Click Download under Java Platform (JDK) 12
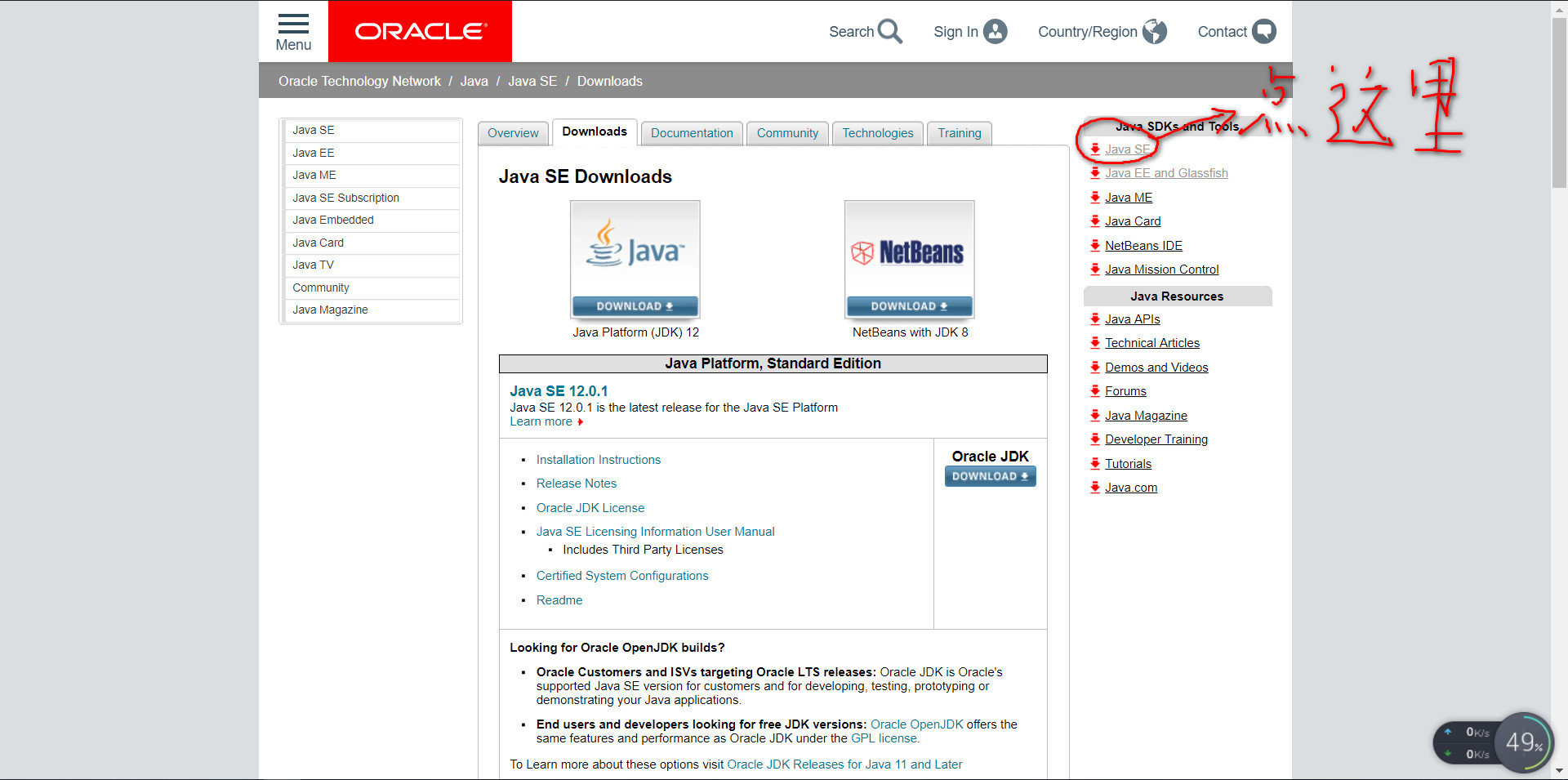The height and width of the screenshot is (780, 1568). (635, 306)
